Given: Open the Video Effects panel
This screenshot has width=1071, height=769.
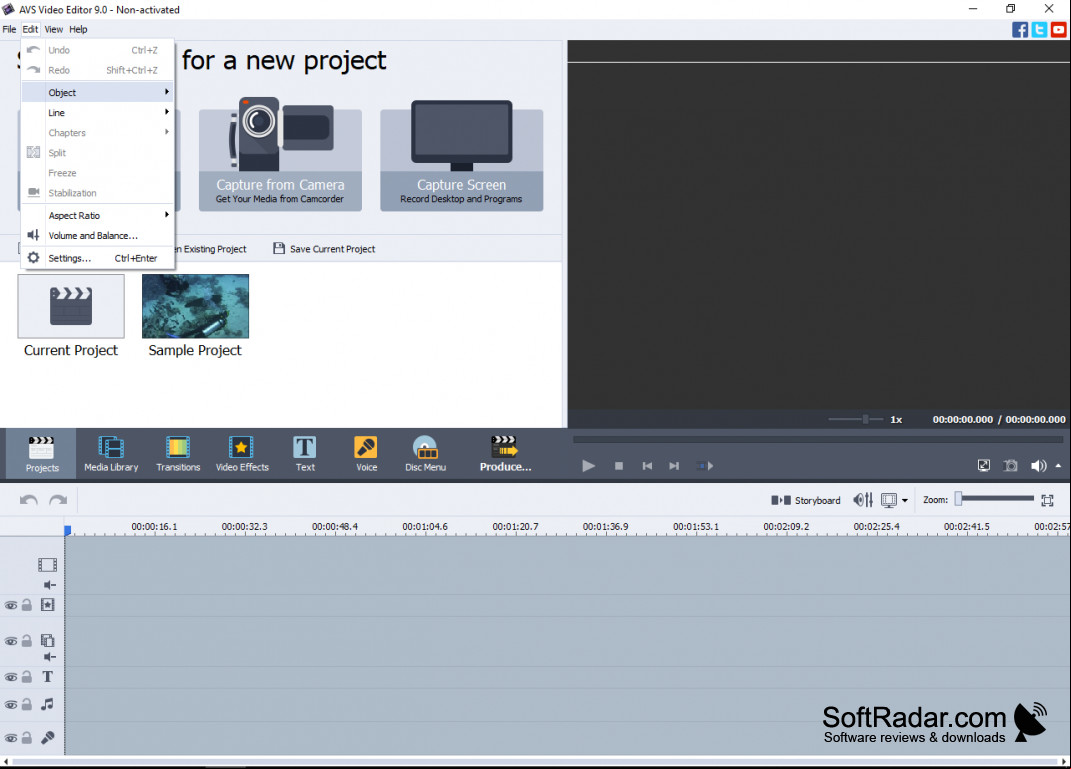Looking at the screenshot, I should click(242, 453).
